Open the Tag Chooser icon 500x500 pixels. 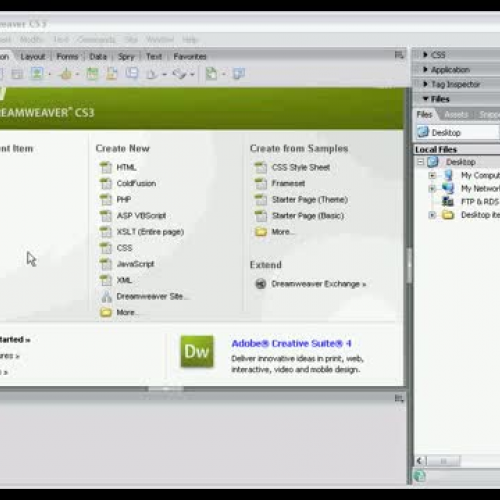point(239,74)
